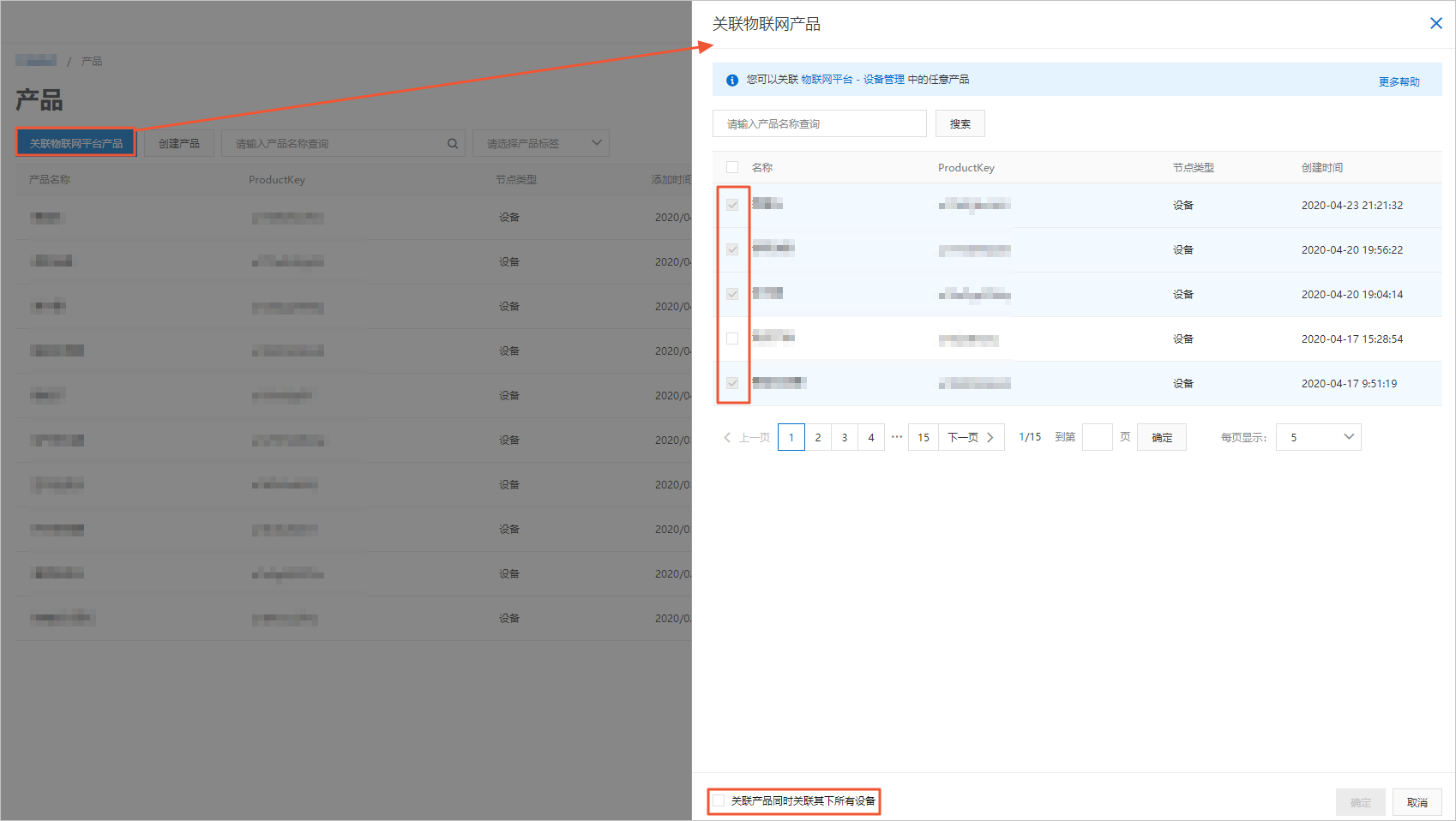This screenshot has height=821, width=1456.
Task: Focus the product name search field on the background page
Action: 343,143
